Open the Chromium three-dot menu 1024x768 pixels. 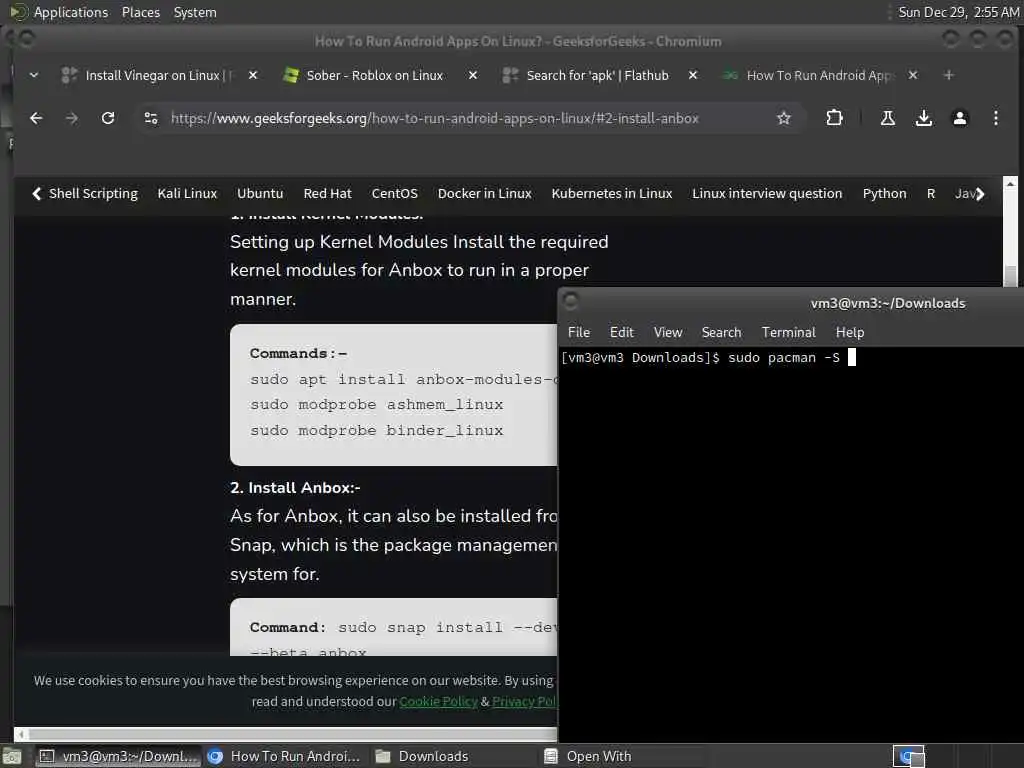tap(995, 118)
